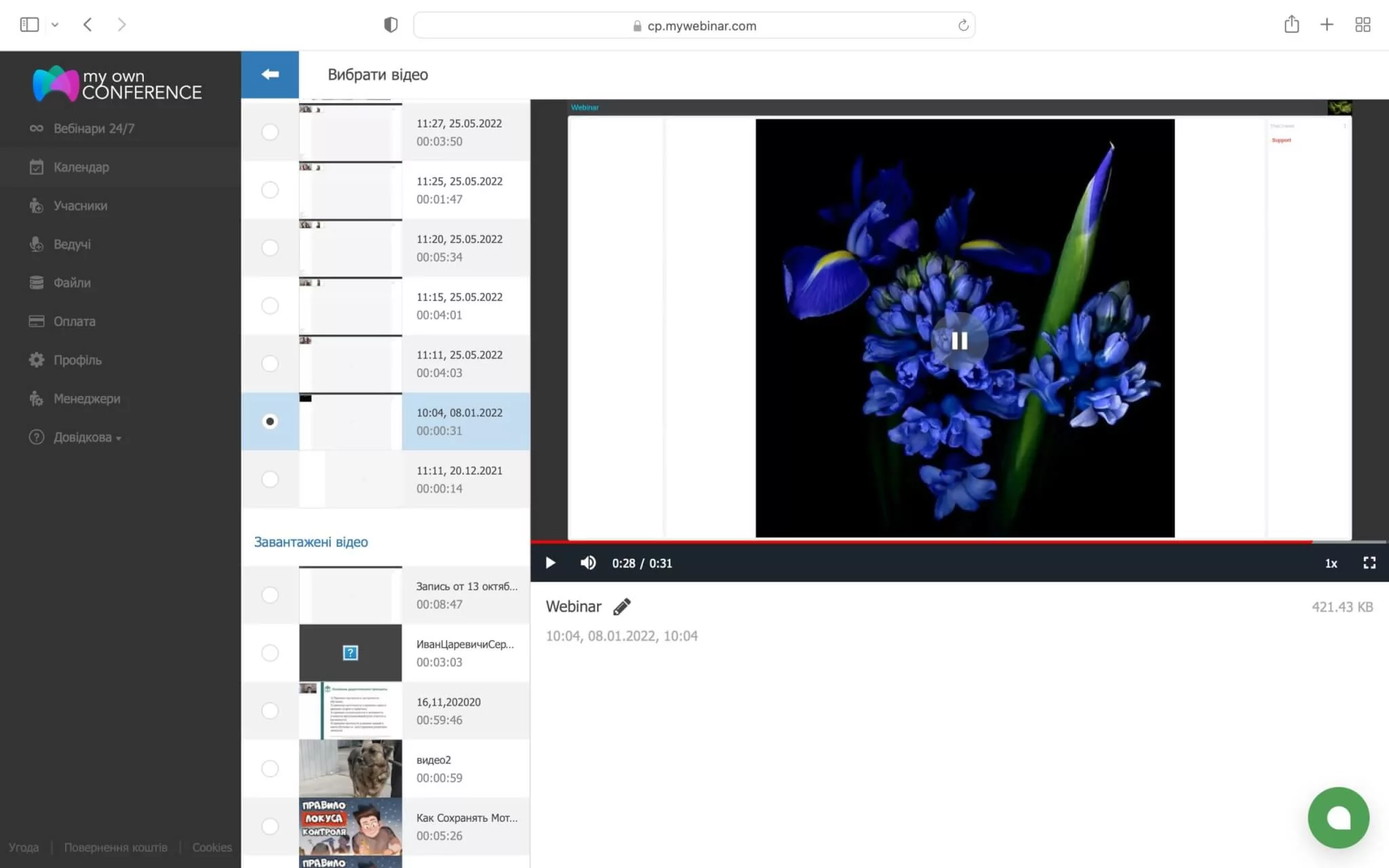The height and width of the screenshot is (868, 1389).
Task: Select the 11:27, 25.05.2022 recording radio button
Action: 270,132
